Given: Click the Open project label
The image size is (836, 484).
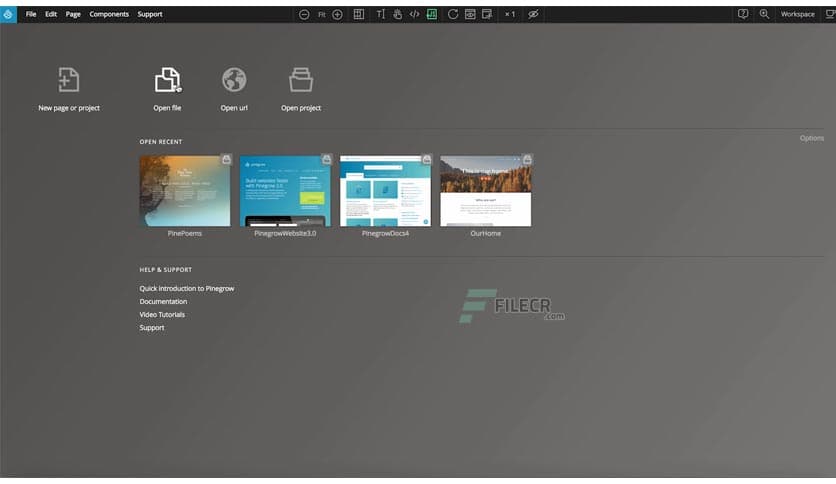Looking at the screenshot, I should click(x=301, y=108).
